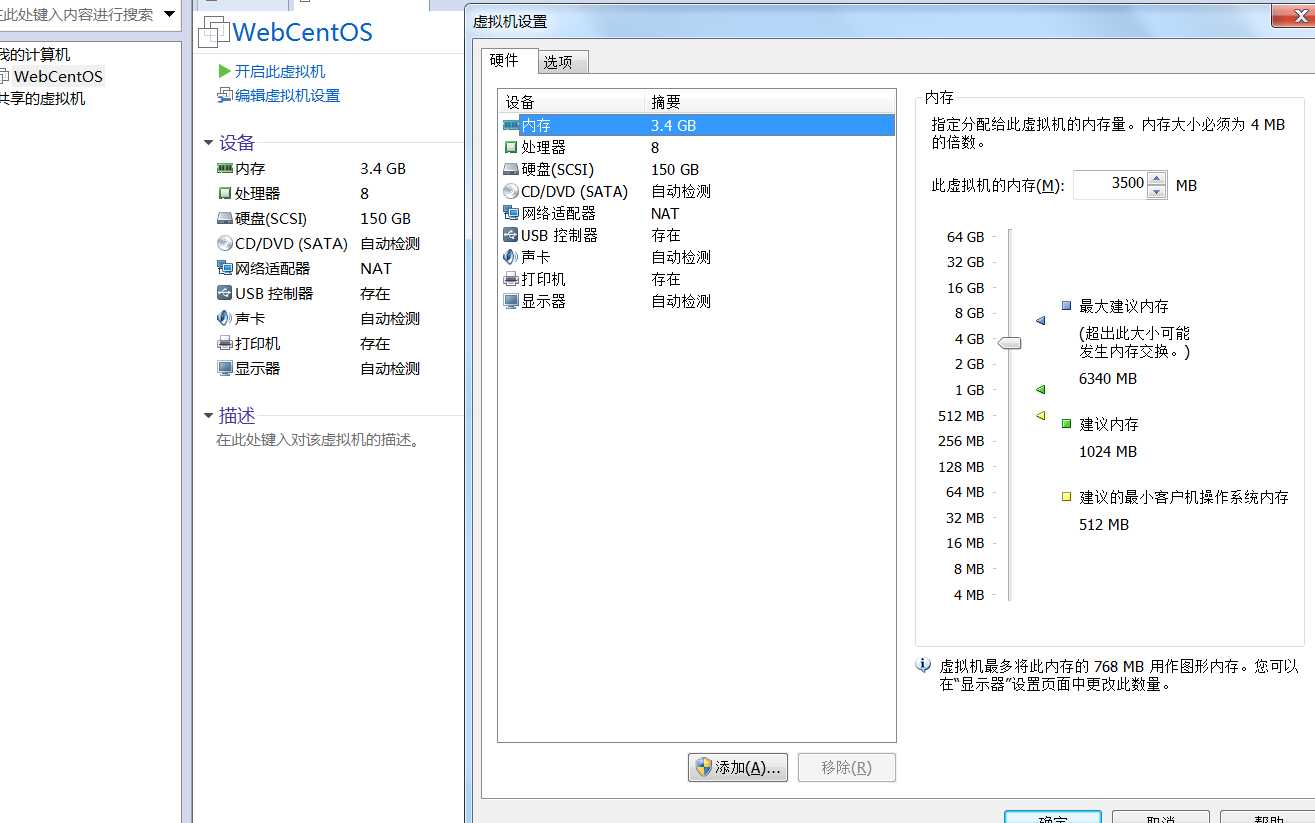Click the hard disk (SCSI) icon in settings list
Image resolution: width=1315 pixels, height=823 pixels.
(511, 170)
